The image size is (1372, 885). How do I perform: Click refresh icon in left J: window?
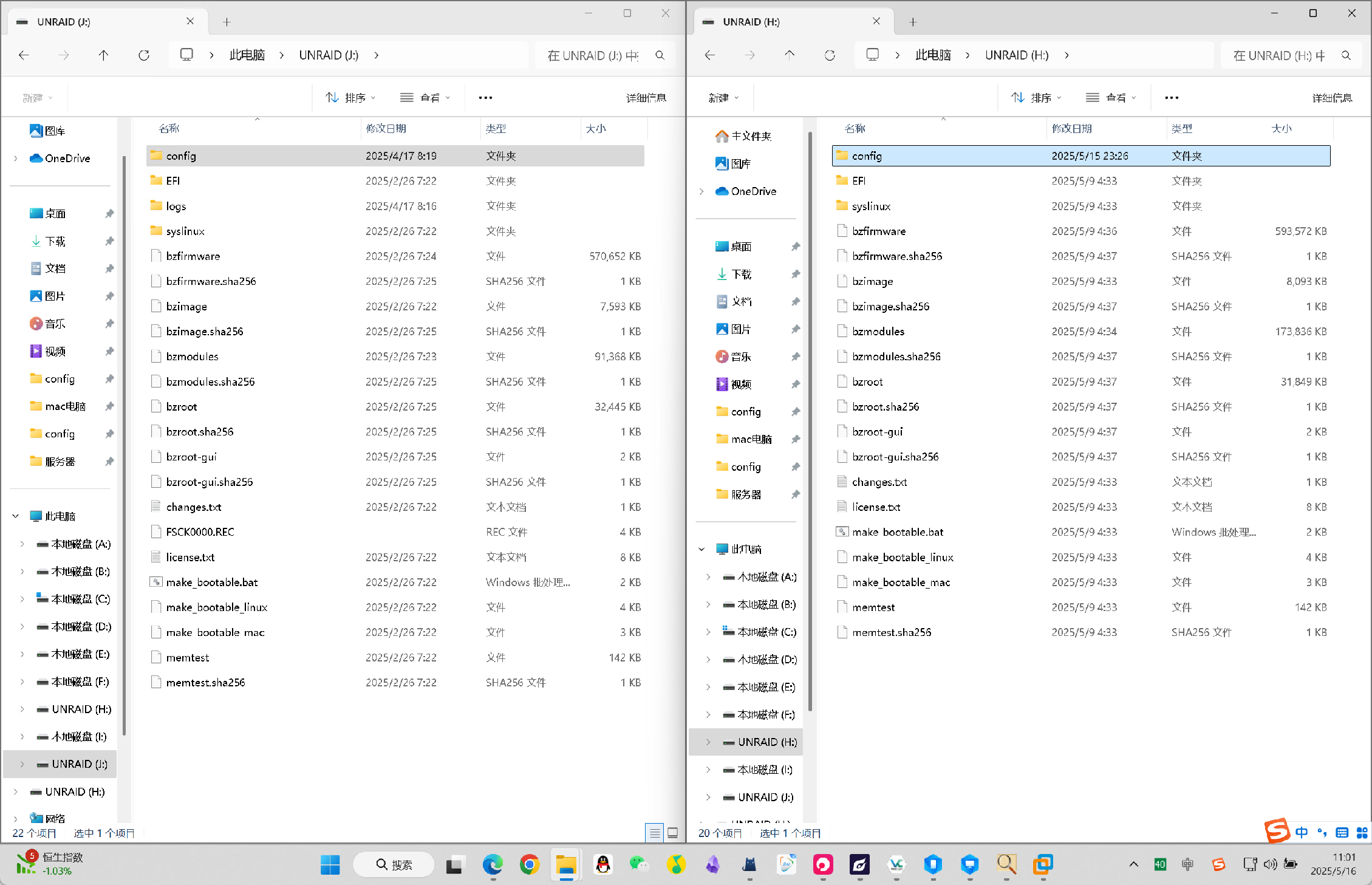coord(144,55)
